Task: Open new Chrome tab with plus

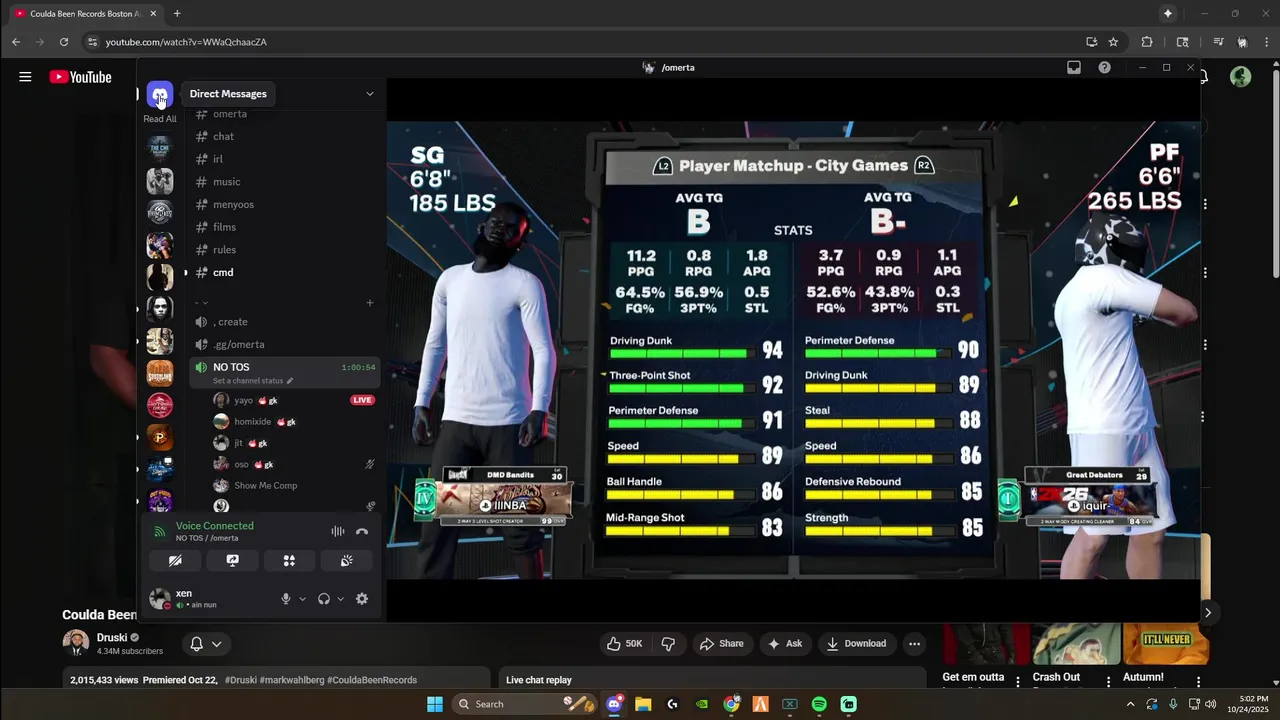Action: [177, 14]
